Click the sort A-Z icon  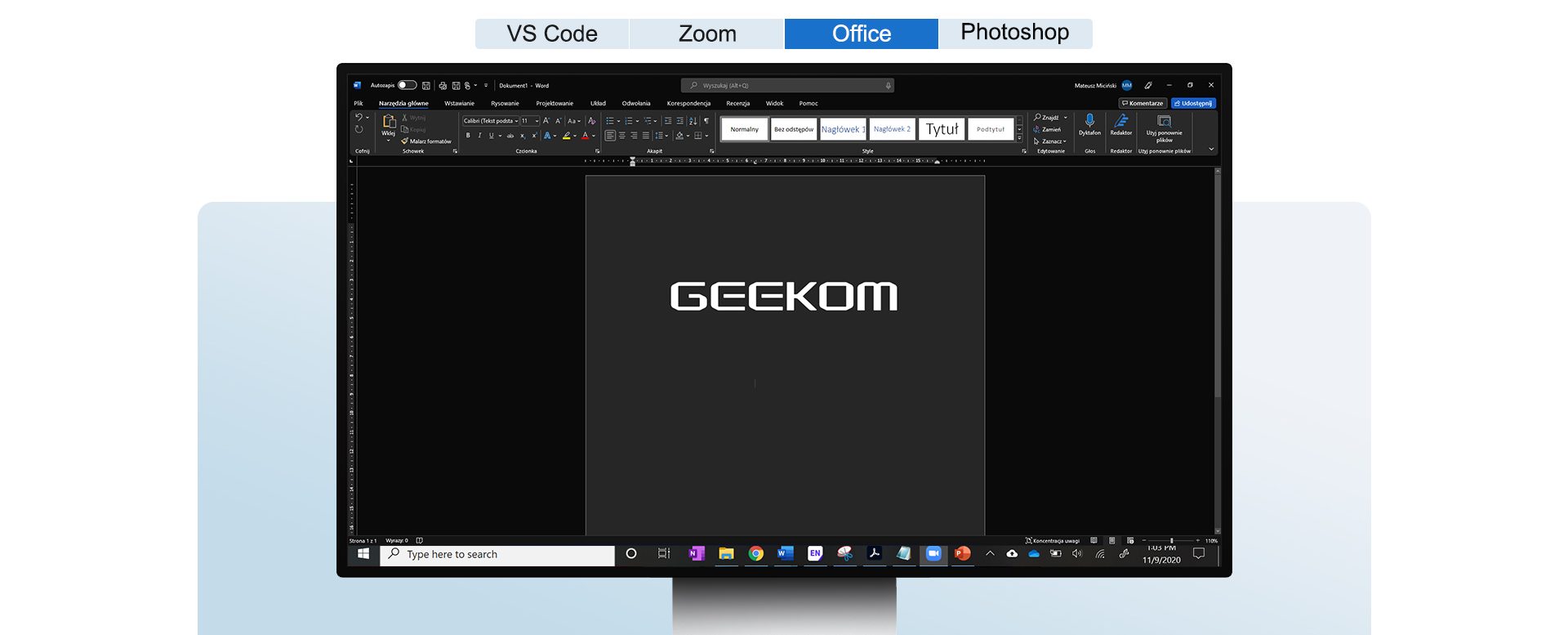693,121
